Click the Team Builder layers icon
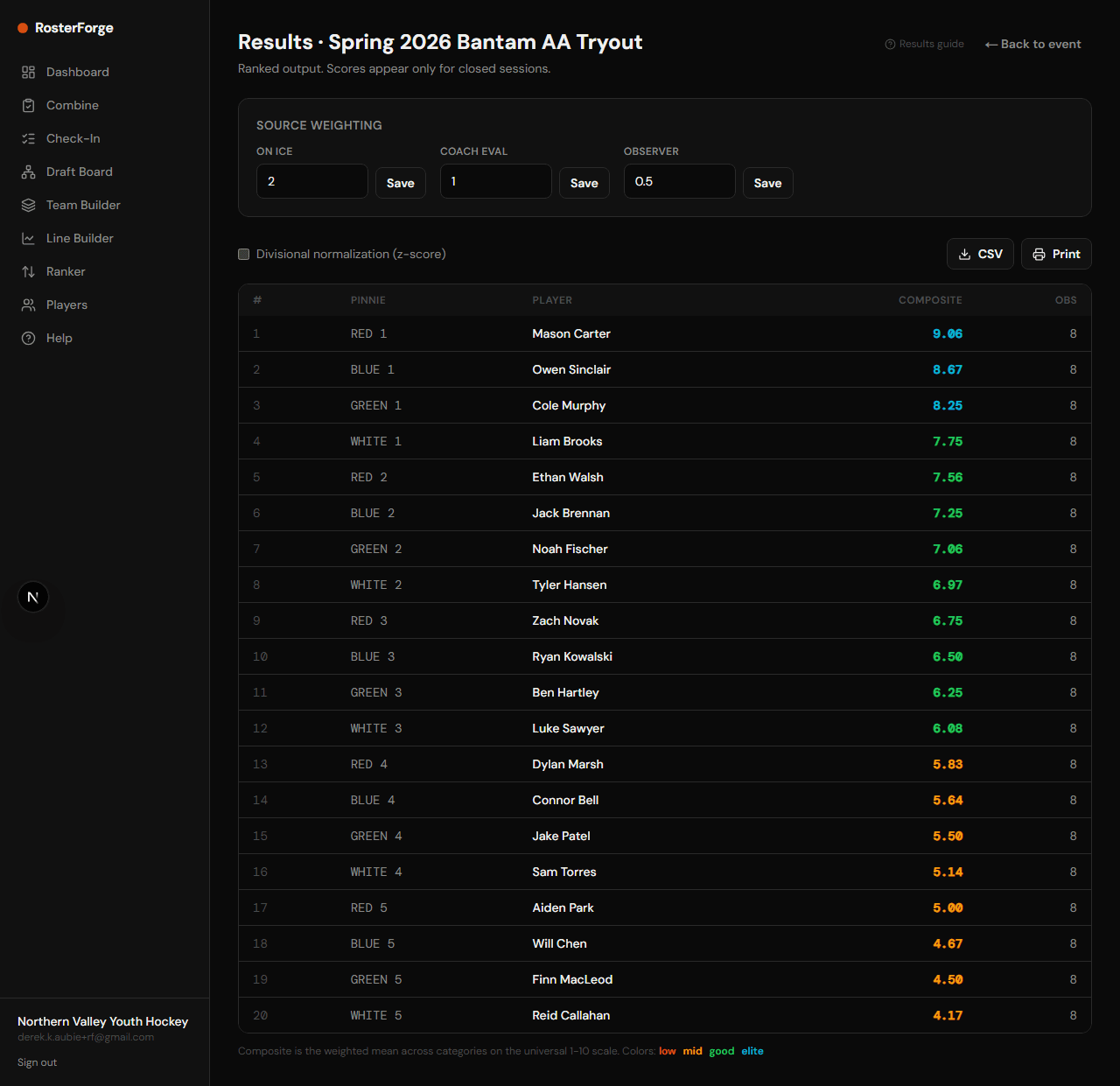1120x1086 pixels. click(x=28, y=205)
